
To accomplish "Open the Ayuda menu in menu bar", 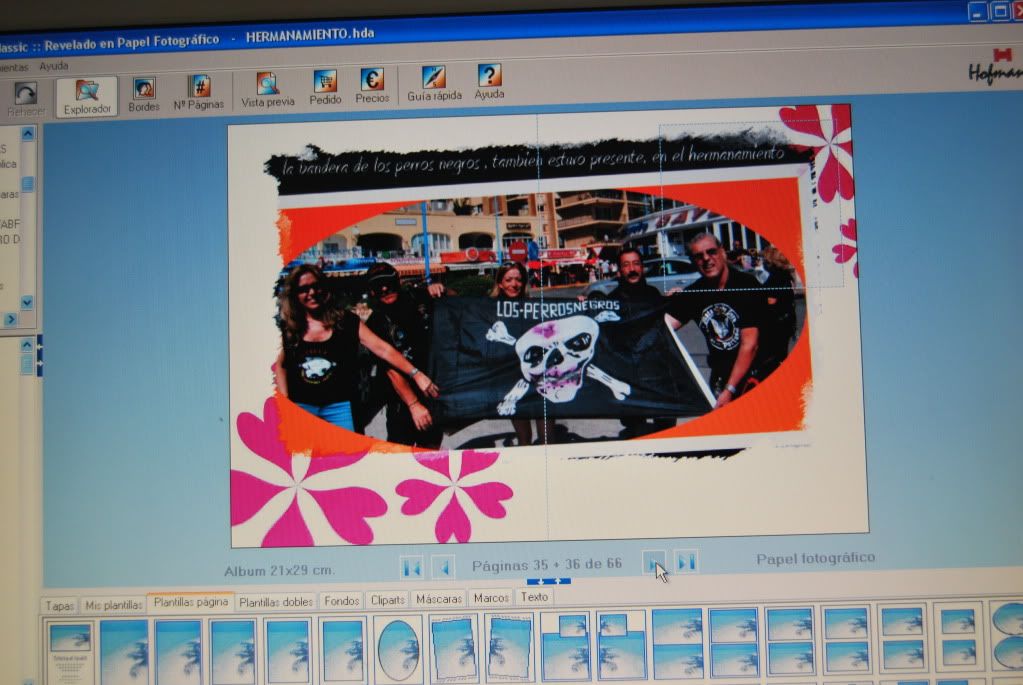I will coord(53,66).
